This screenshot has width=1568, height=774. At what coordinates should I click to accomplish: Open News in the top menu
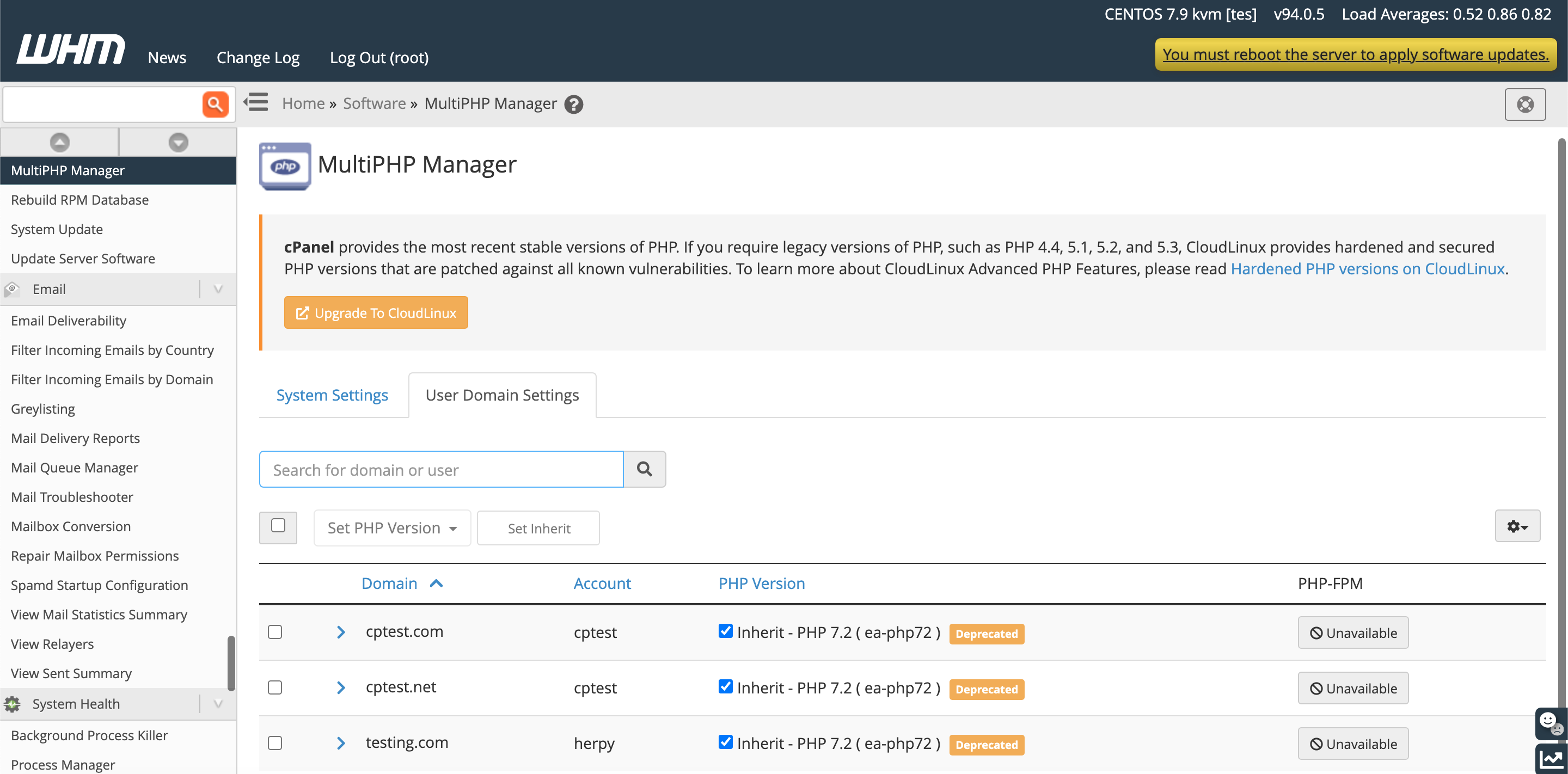[x=167, y=57]
